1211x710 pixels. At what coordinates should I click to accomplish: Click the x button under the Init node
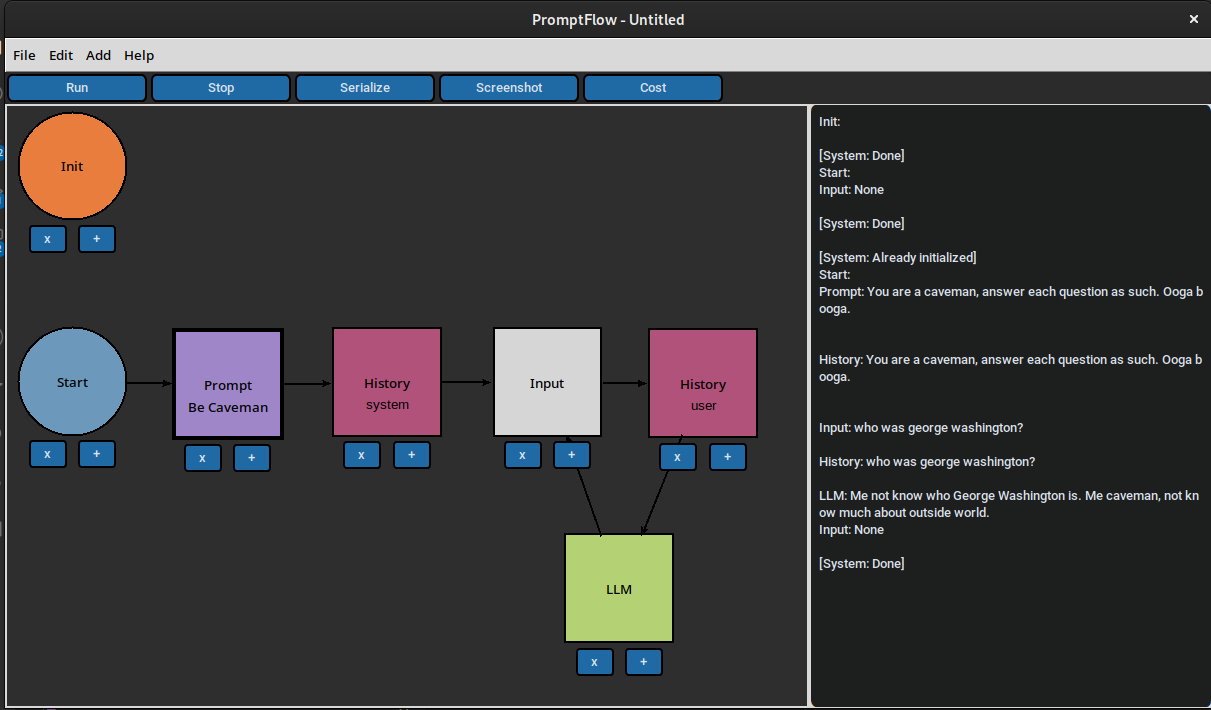48,239
